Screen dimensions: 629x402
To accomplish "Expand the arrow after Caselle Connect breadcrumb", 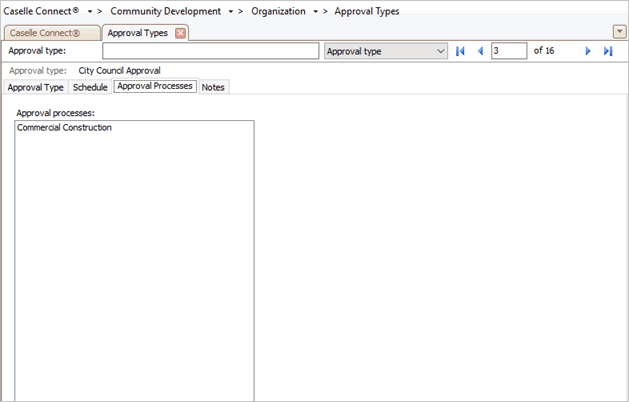I will 90,11.
